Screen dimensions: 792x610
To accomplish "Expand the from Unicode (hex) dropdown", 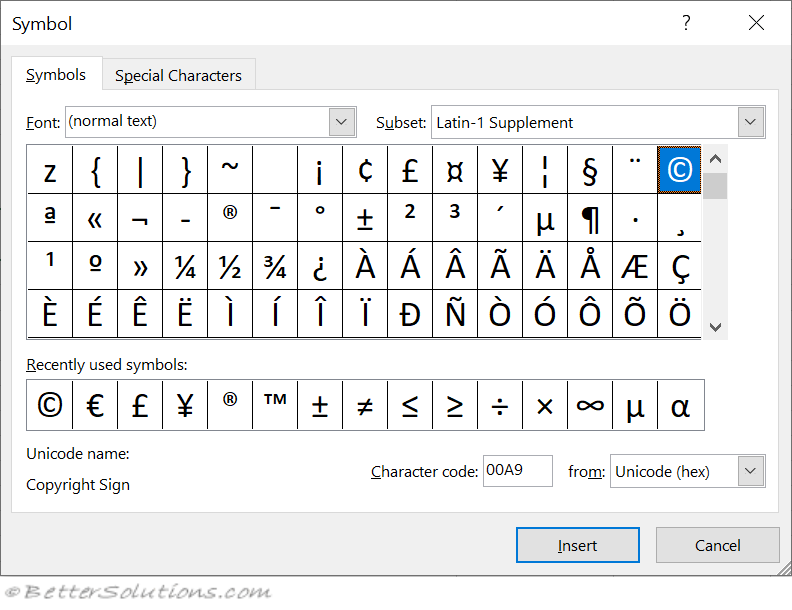I will click(x=751, y=471).
